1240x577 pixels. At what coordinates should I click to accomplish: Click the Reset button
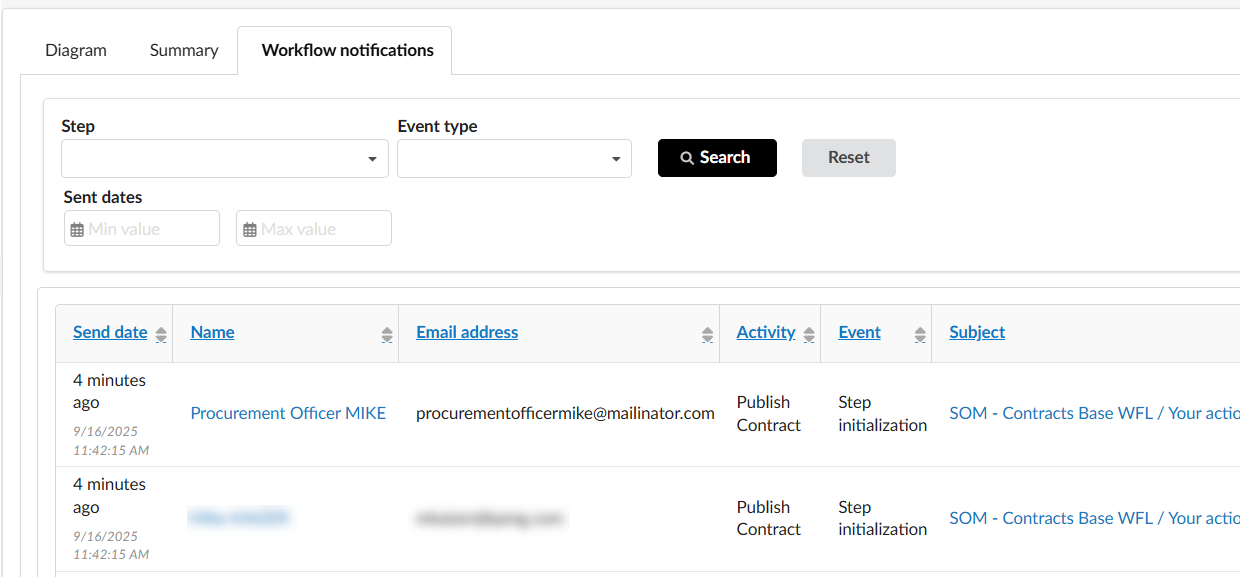pyautogui.click(x=849, y=158)
